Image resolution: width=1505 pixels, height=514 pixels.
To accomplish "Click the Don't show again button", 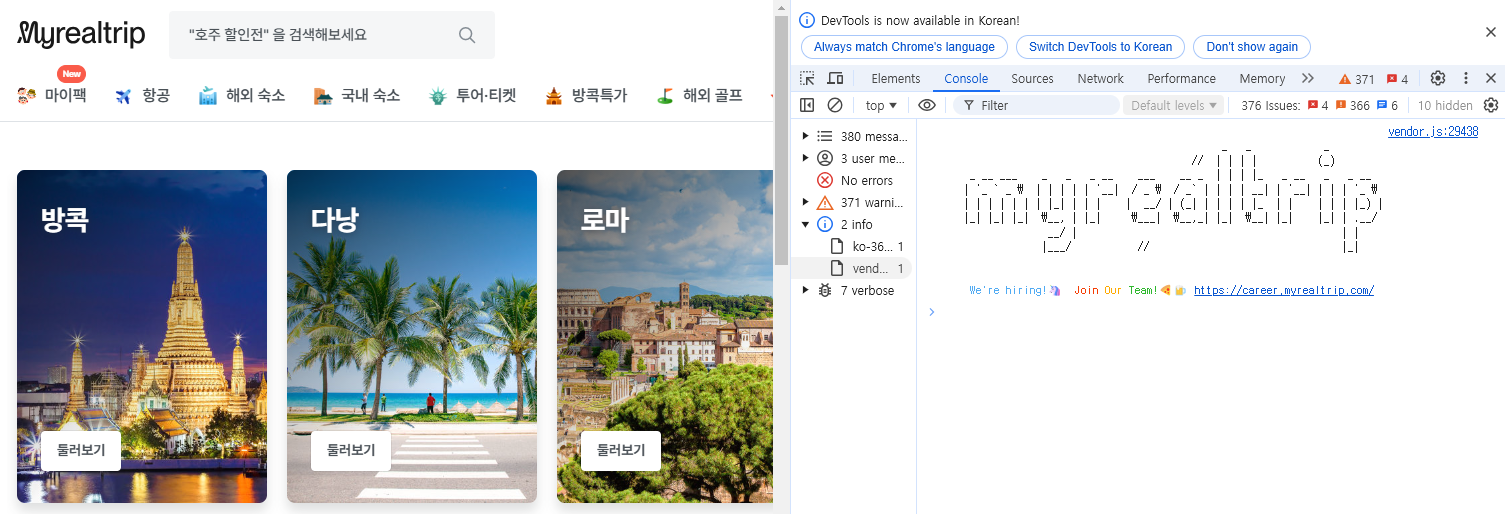I will click(x=1252, y=47).
